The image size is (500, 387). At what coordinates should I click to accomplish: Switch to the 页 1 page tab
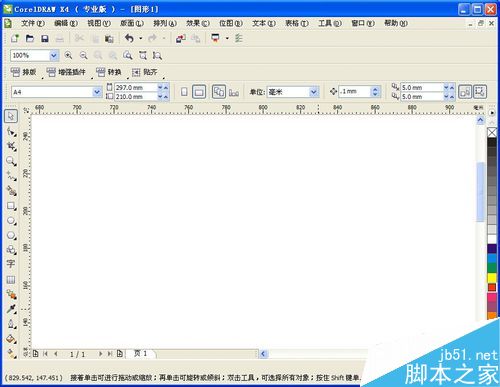[140, 353]
